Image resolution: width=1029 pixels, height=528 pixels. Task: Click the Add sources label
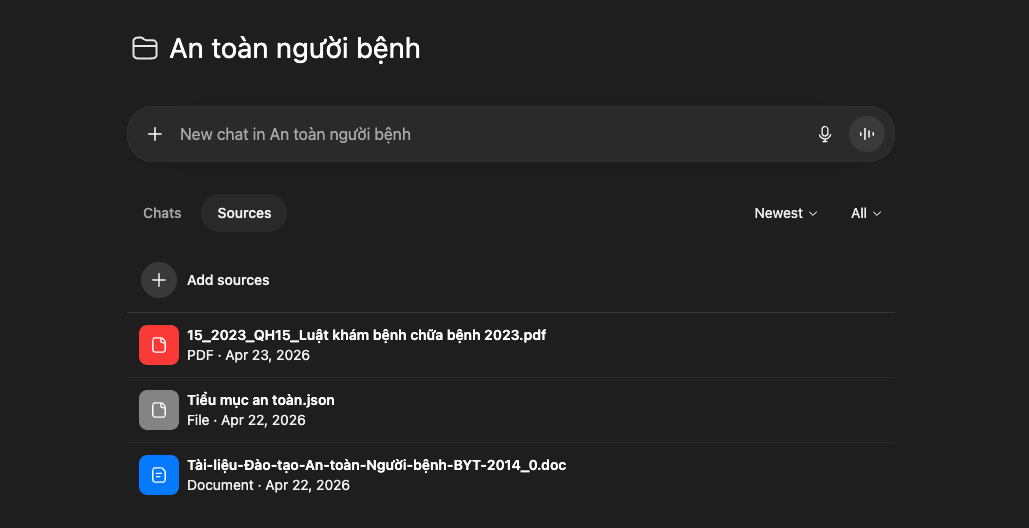click(x=228, y=280)
